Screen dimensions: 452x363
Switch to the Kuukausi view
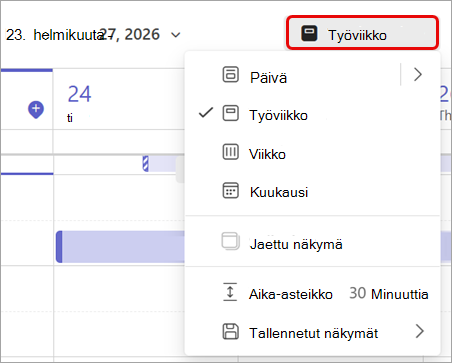(x=312, y=191)
